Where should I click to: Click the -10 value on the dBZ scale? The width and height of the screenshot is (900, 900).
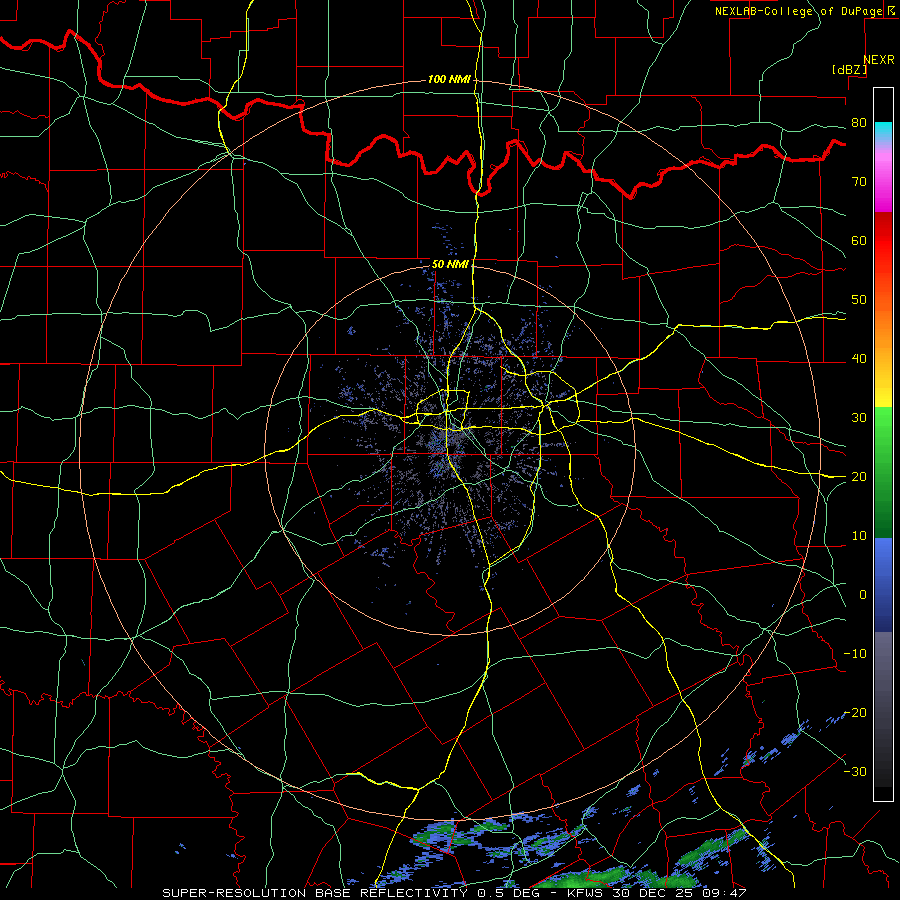pos(855,654)
